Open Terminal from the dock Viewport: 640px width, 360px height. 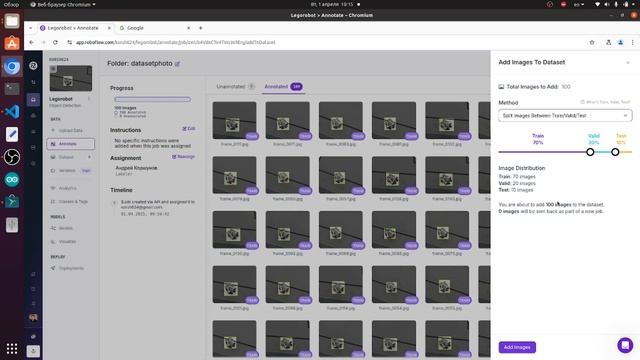click(12, 89)
